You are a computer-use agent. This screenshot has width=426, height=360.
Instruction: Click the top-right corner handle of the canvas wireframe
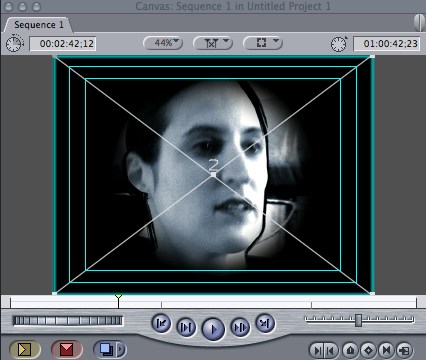click(x=372, y=57)
